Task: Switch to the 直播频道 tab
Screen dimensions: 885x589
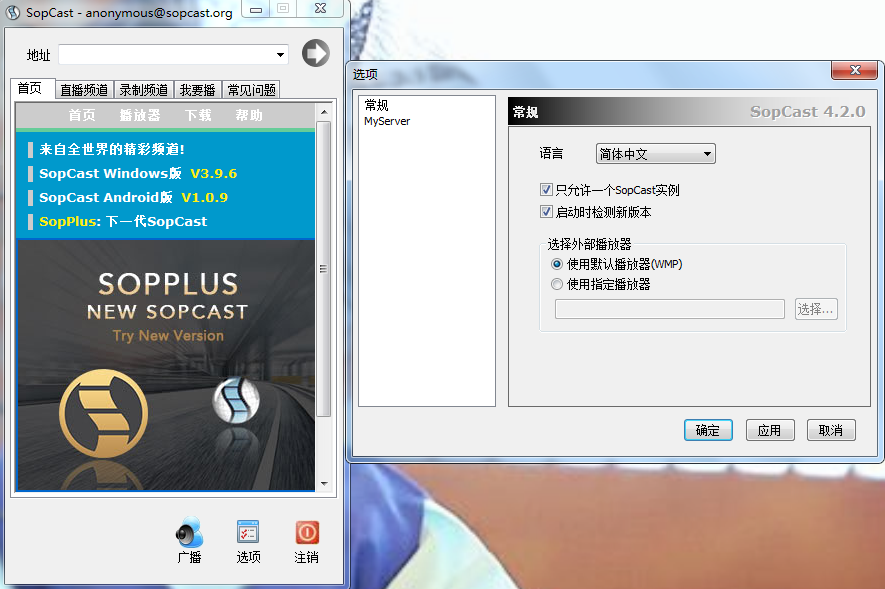Action: 84,90
